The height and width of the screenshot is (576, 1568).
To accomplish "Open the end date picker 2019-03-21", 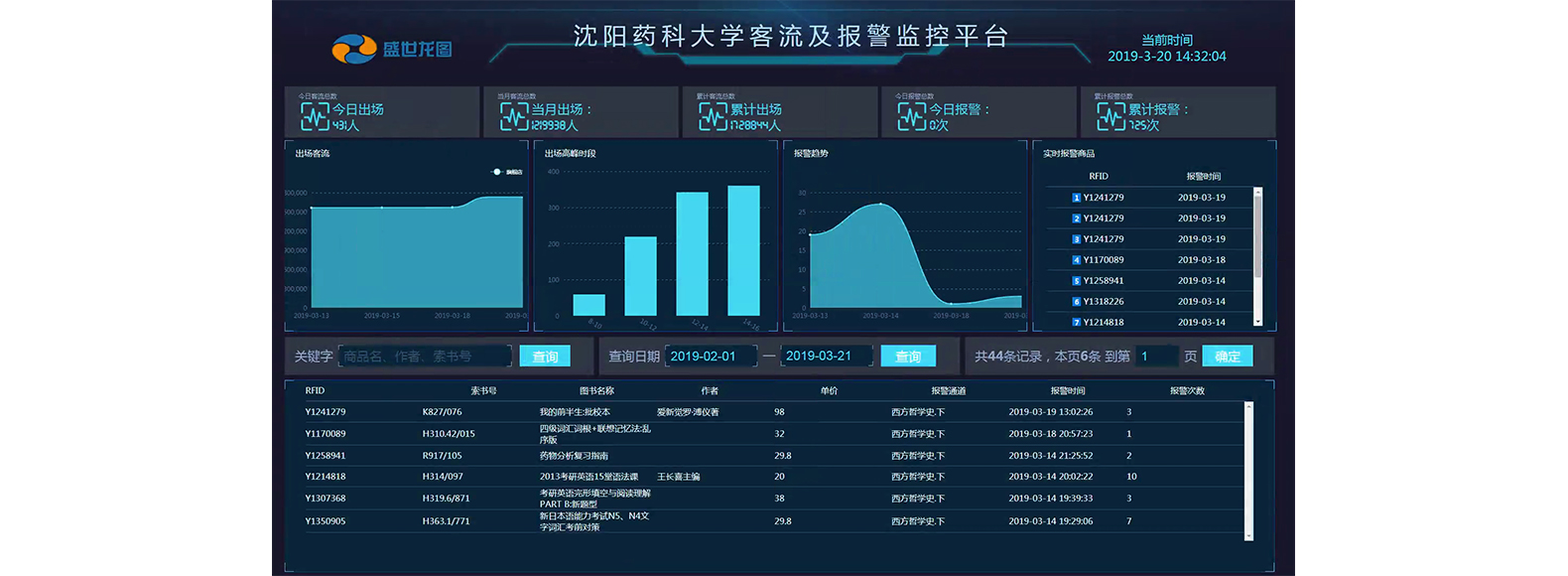I will pos(826,357).
